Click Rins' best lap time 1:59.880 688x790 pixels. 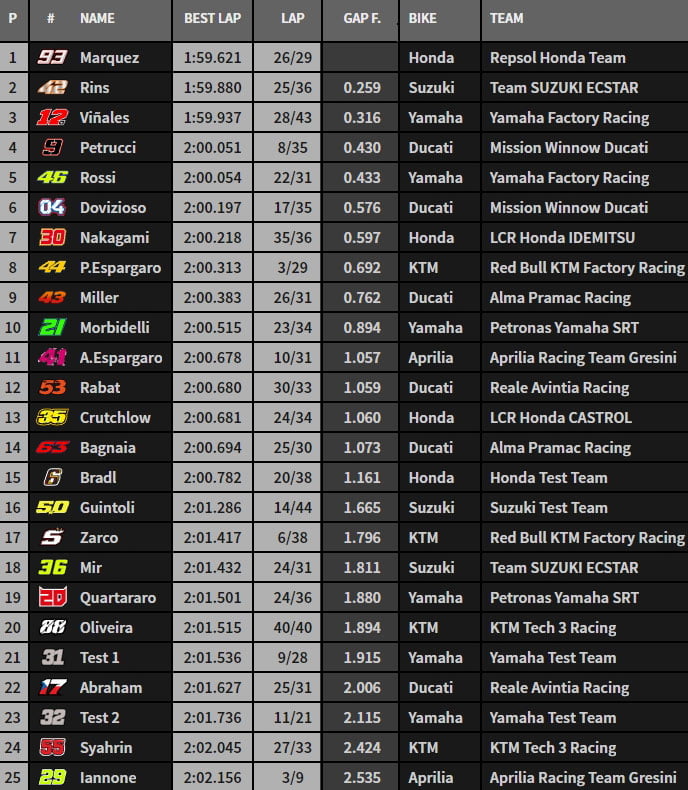[212, 88]
